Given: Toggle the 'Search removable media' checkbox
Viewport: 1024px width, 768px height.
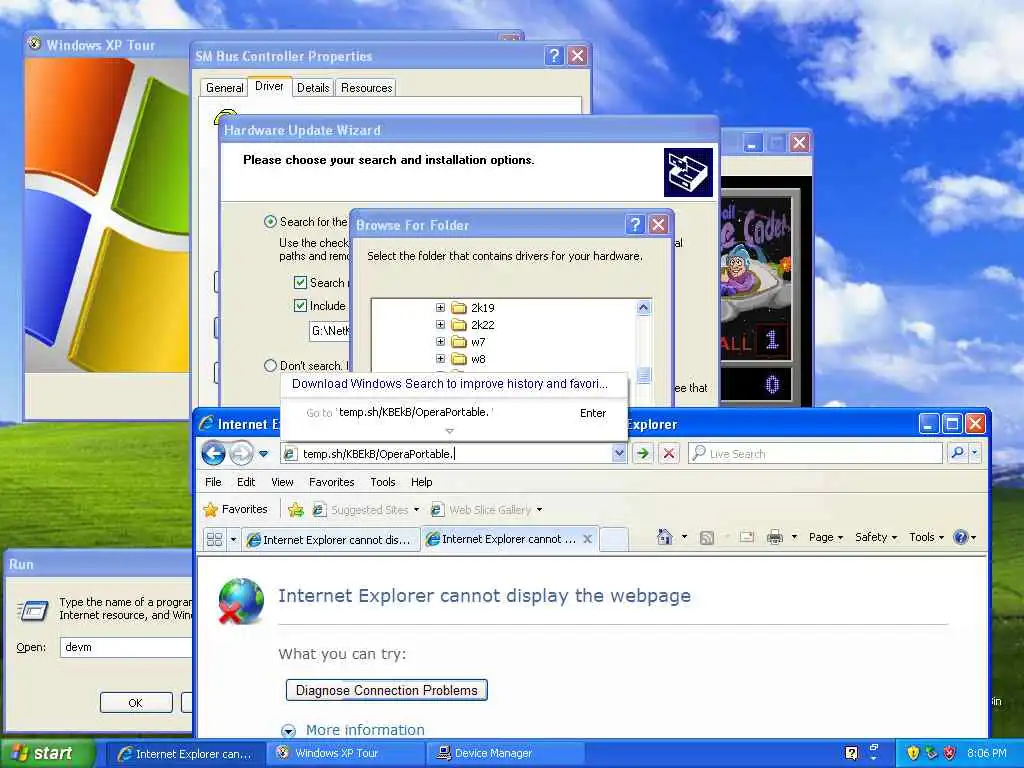Looking at the screenshot, I should [300, 282].
